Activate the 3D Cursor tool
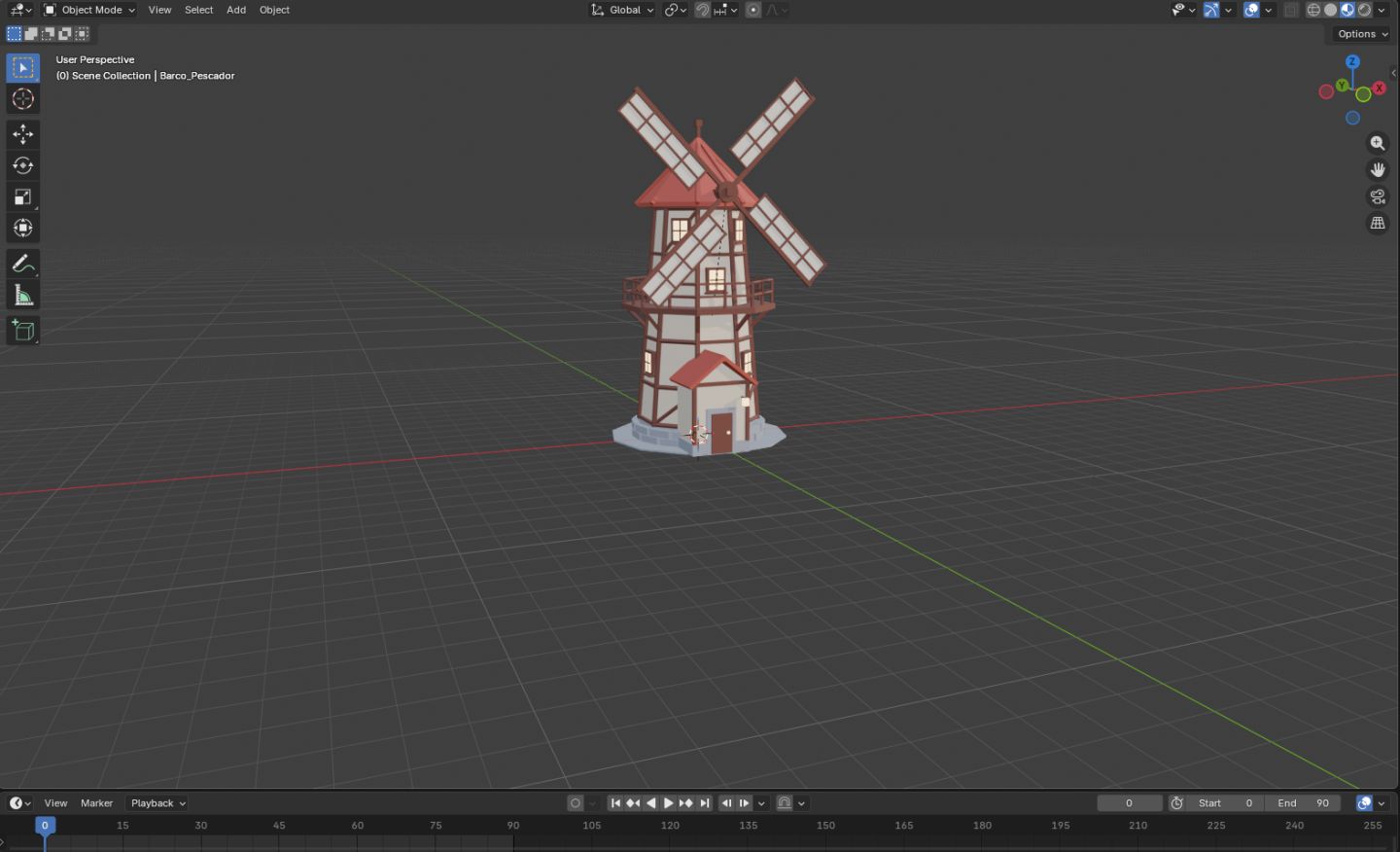This screenshot has height=852, width=1400. [23, 99]
